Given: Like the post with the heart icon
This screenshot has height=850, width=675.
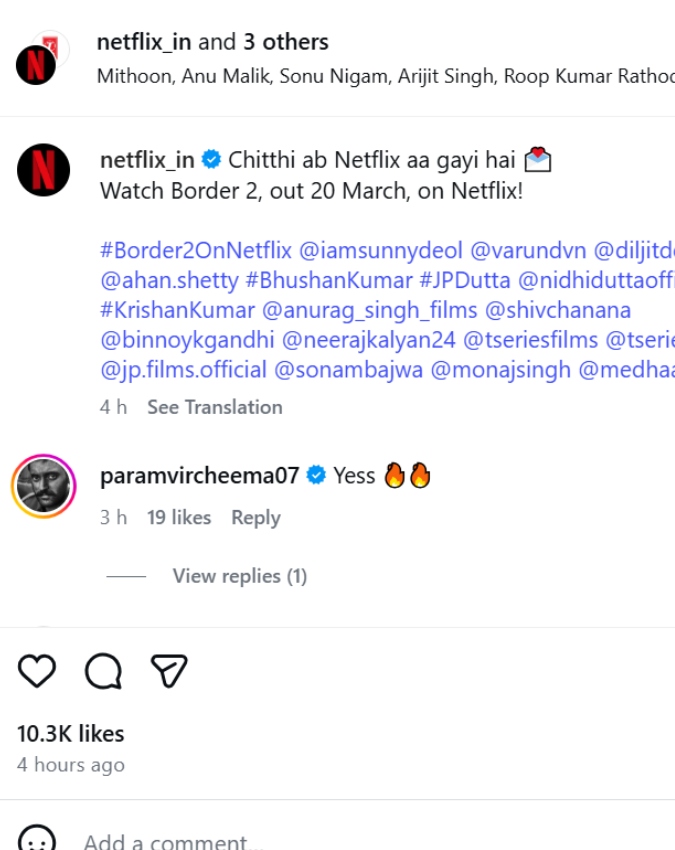Looking at the screenshot, I should pos(37,671).
